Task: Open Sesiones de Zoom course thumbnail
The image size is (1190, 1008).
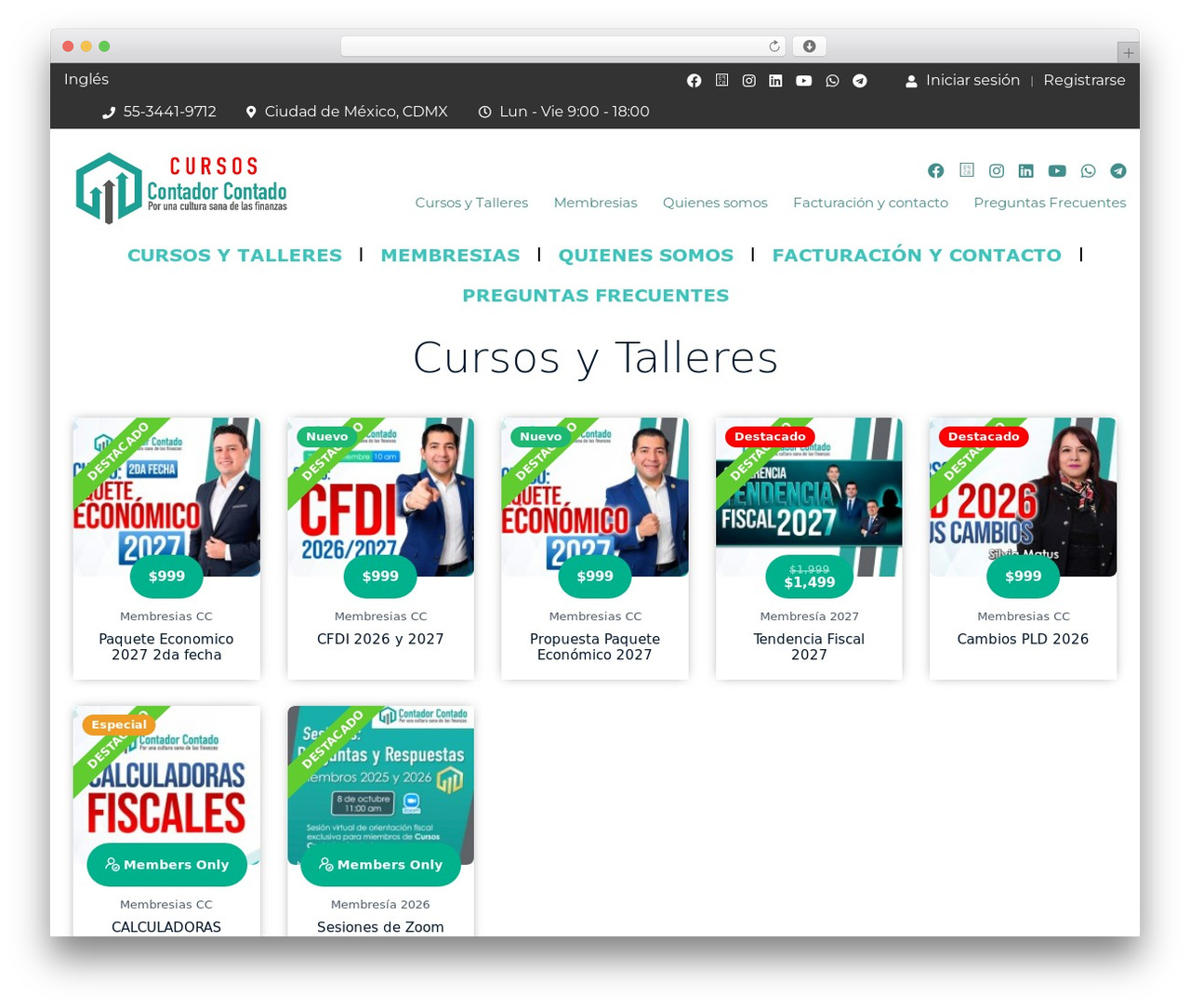Action: pos(380,785)
